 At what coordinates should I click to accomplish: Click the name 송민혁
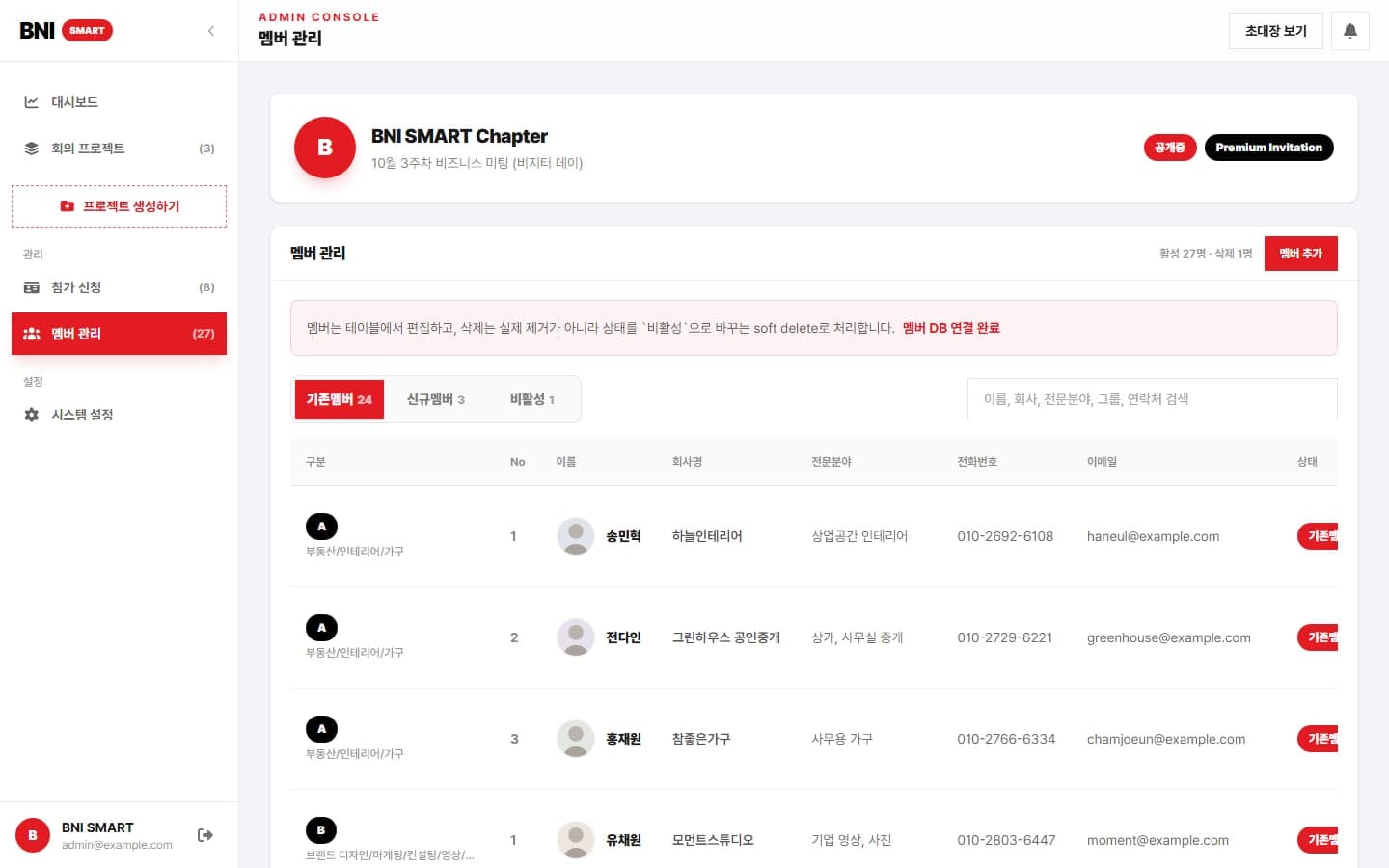[x=623, y=536]
